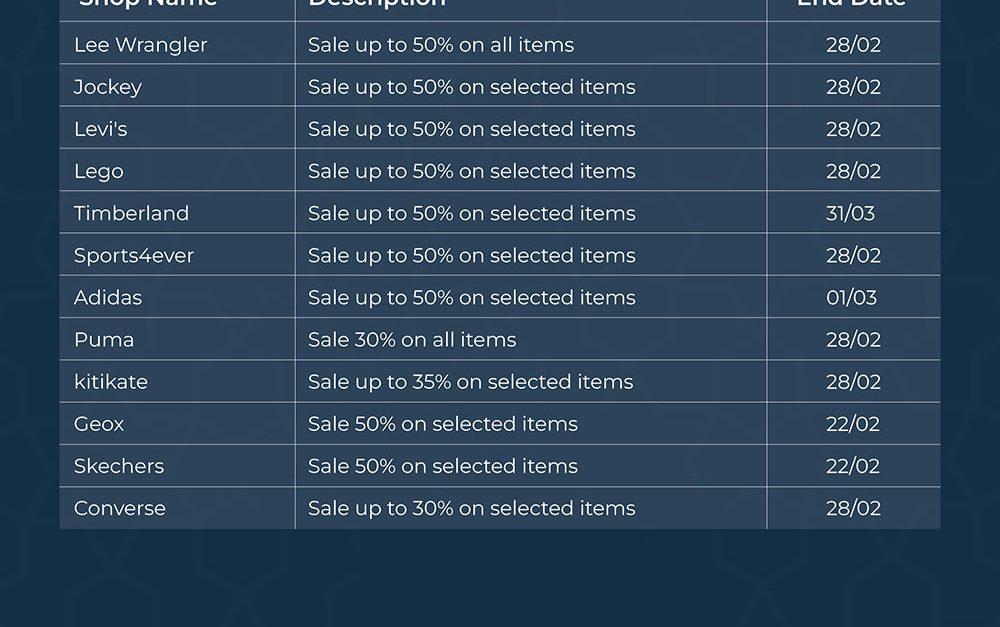Select the Skechers sale description text
1000x627 pixels.
tap(443, 466)
